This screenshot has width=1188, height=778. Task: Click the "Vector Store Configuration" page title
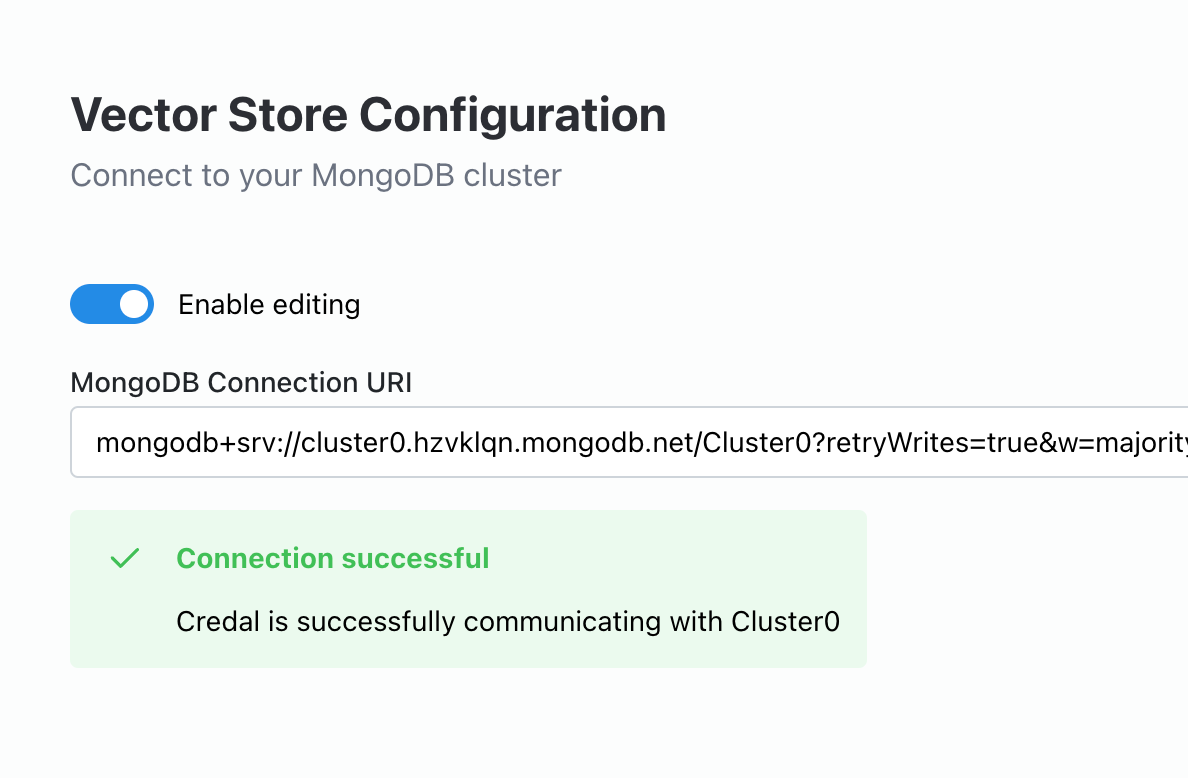[368, 115]
